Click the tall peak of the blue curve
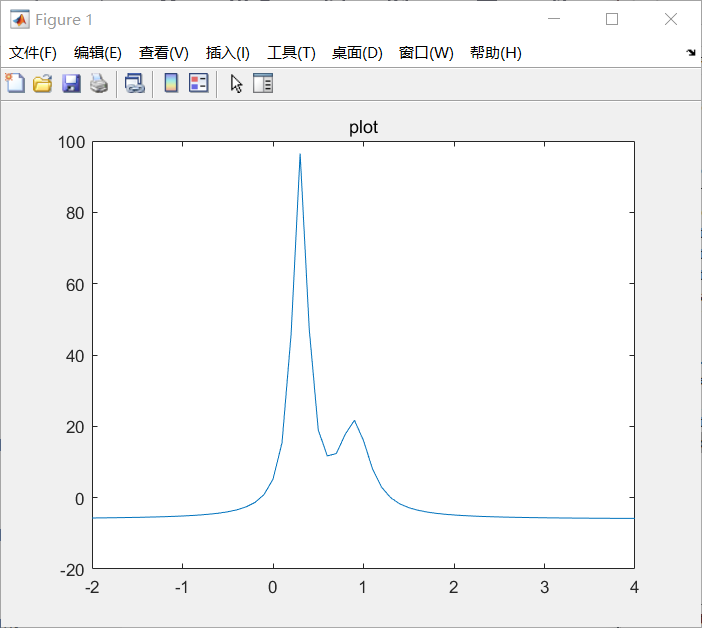Image resolution: width=702 pixels, height=628 pixels. point(300,154)
